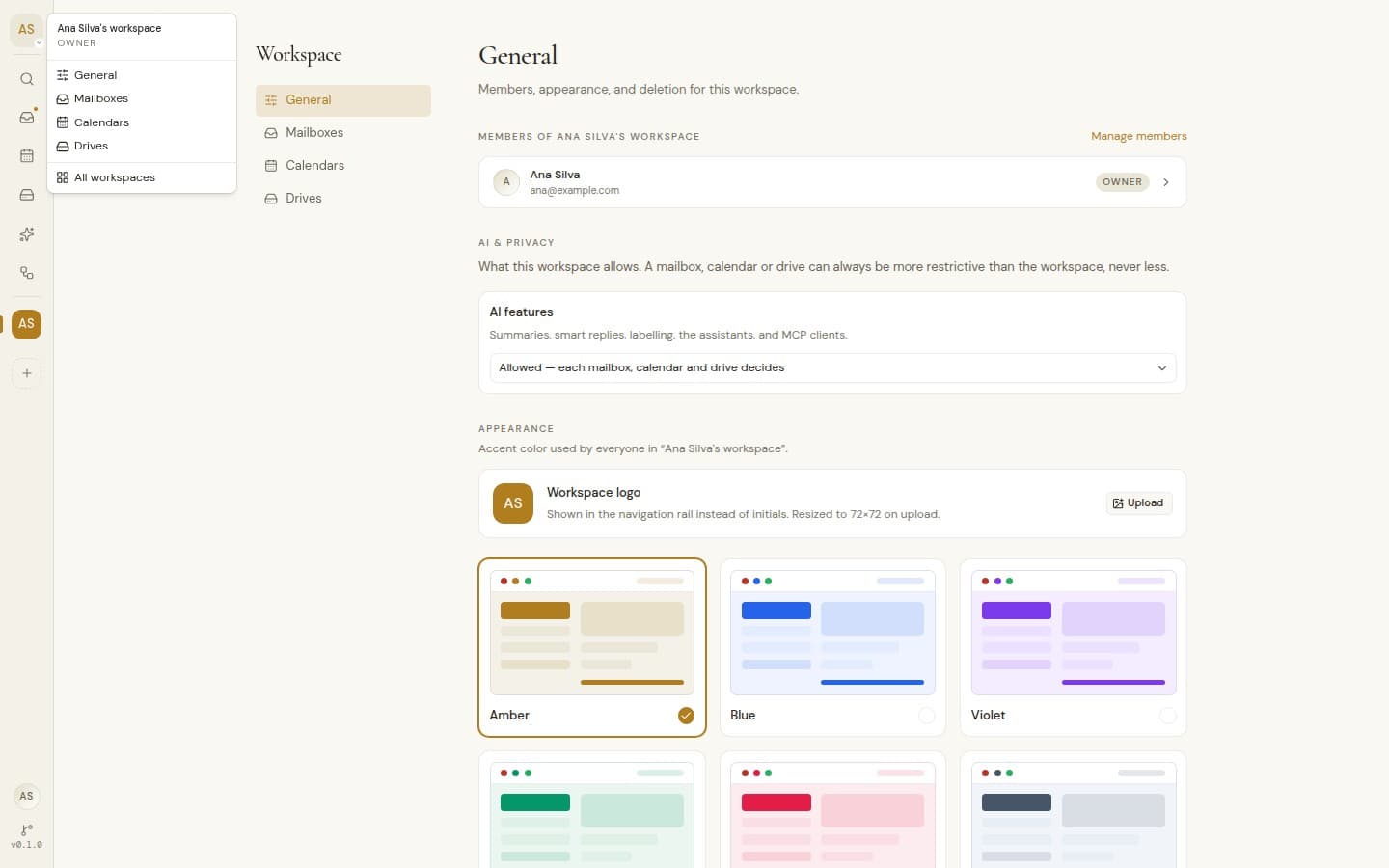Select the Amber accent radio check
Screen dimensions: 1389x868
(686, 716)
